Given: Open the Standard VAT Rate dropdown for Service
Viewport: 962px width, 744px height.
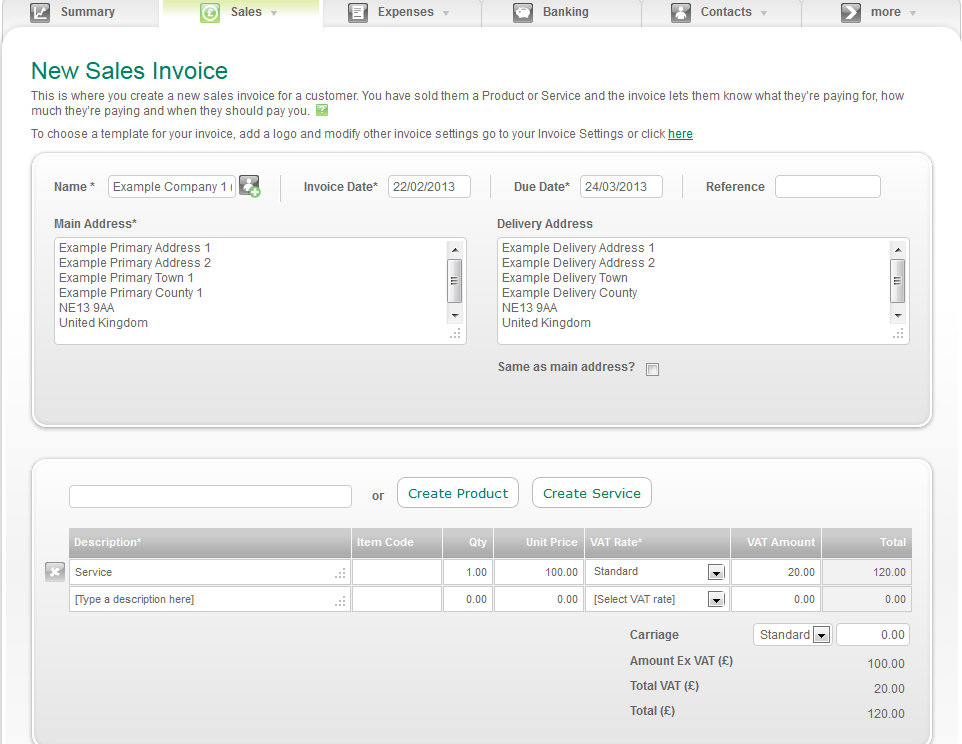Looking at the screenshot, I should tap(716, 571).
